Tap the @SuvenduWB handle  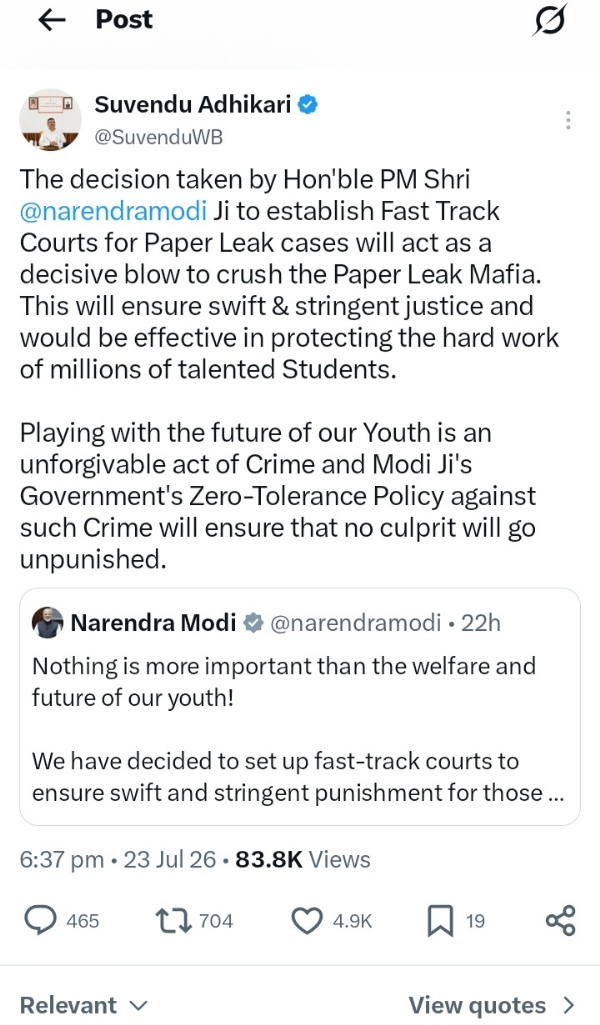pyautogui.click(x=159, y=137)
